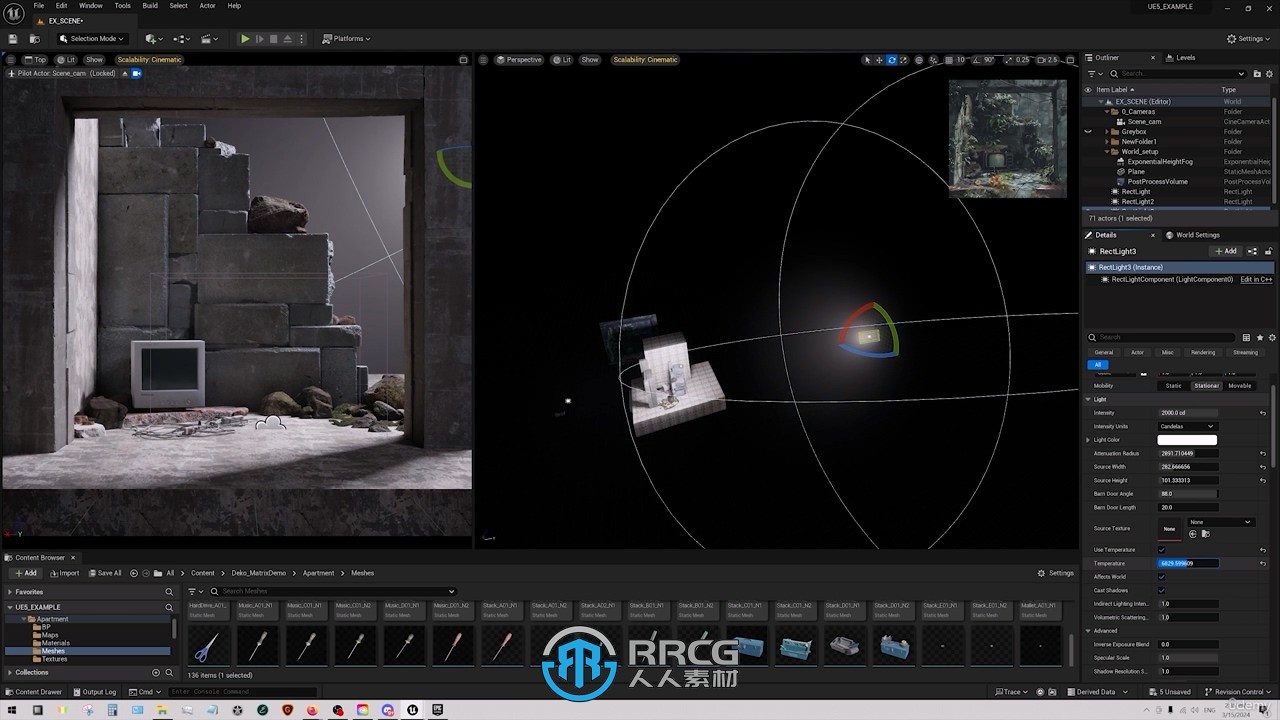Click the Content Browser Add button
This screenshot has height=720, width=1280.
[25, 573]
